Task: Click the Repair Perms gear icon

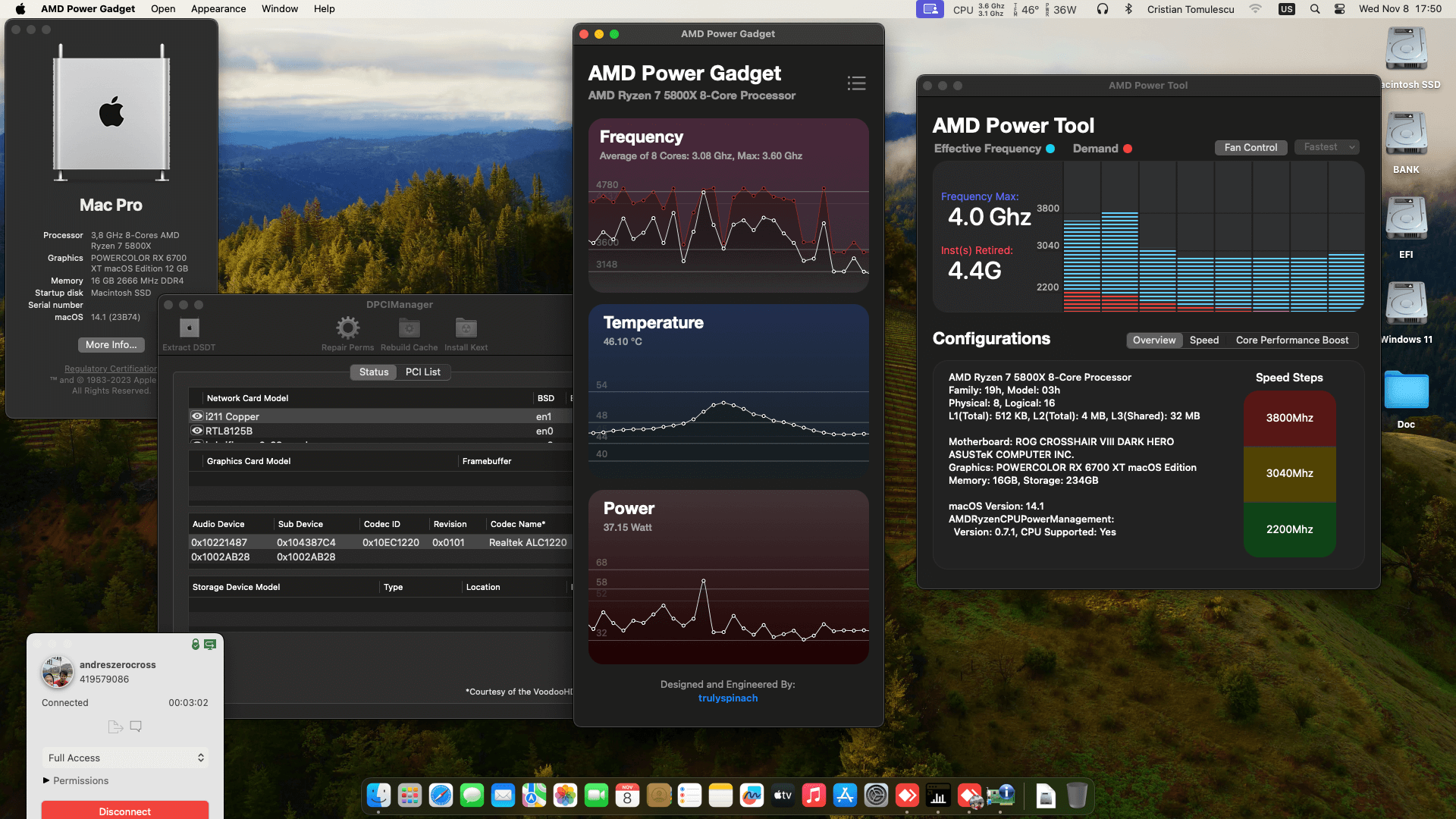Action: 348,328
